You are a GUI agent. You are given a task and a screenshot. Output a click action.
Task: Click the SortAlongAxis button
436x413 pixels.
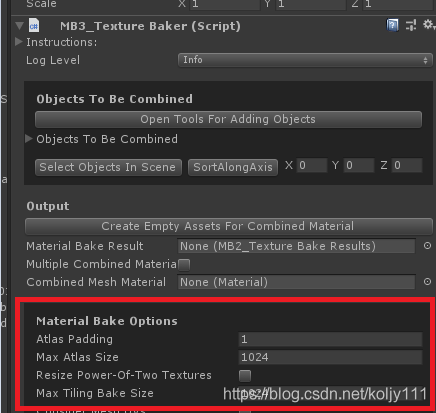tap(233, 167)
